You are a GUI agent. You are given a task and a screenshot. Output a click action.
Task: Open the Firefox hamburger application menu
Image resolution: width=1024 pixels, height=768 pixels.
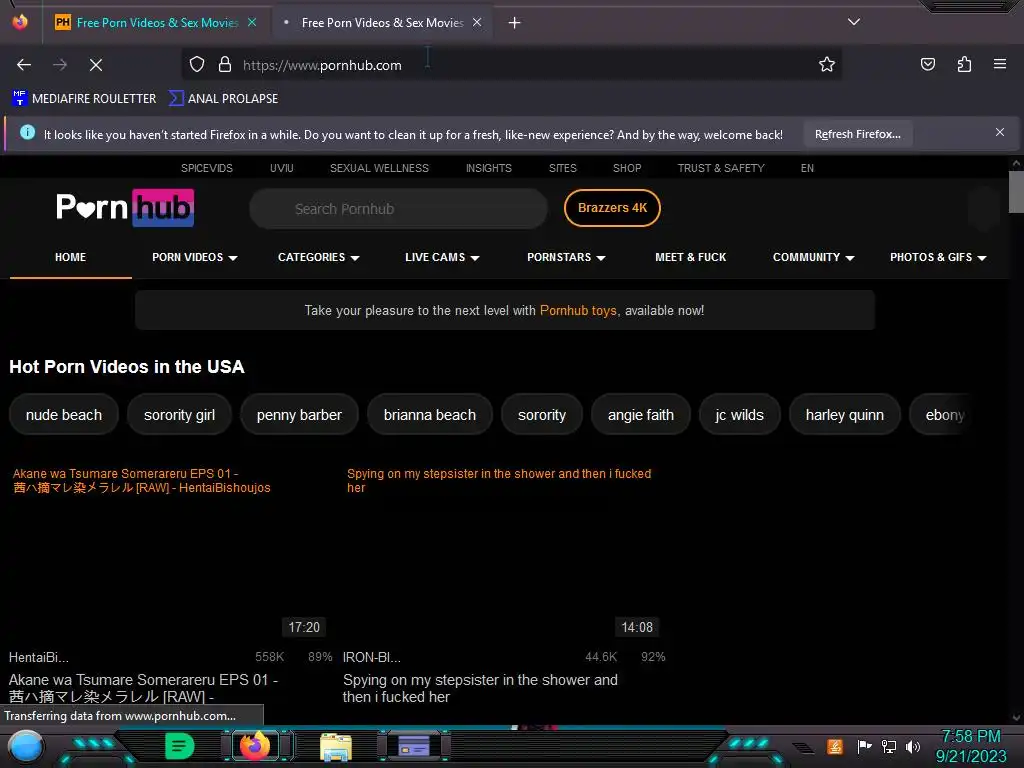[999, 64]
